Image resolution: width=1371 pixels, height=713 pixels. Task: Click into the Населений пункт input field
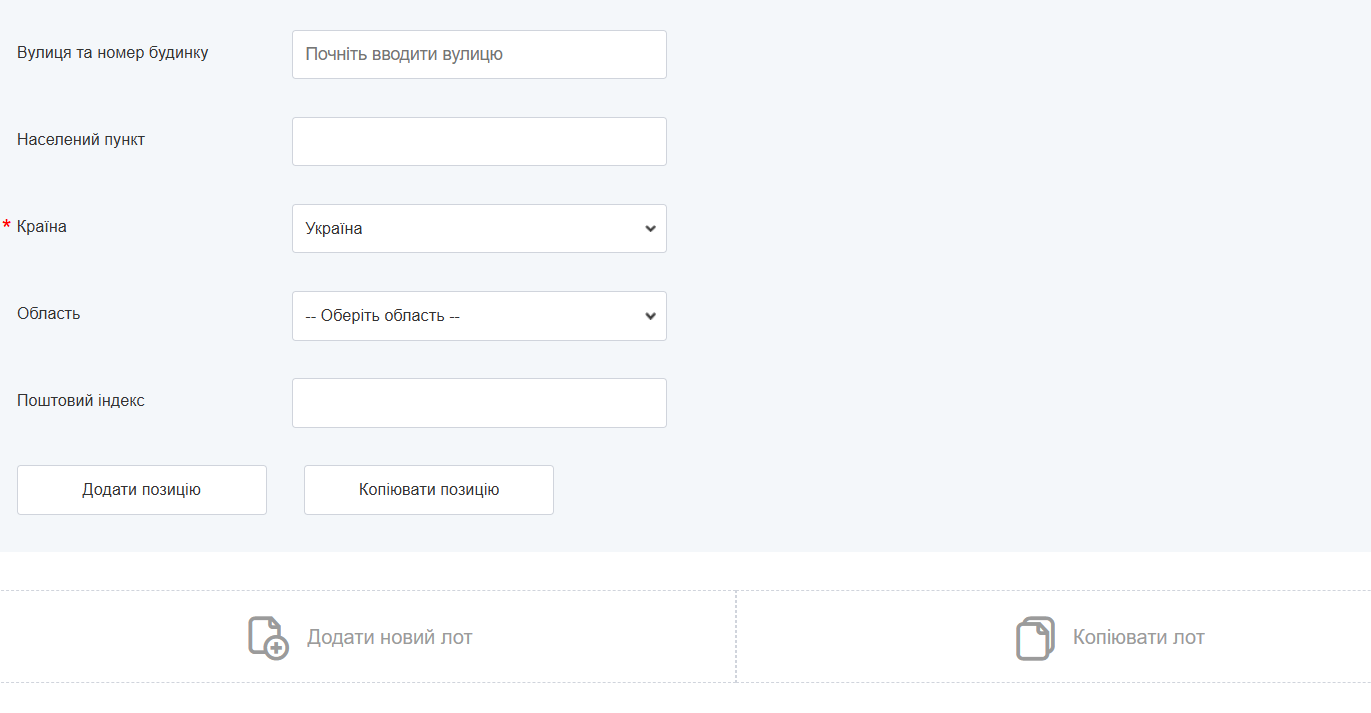pyautogui.click(x=478, y=142)
